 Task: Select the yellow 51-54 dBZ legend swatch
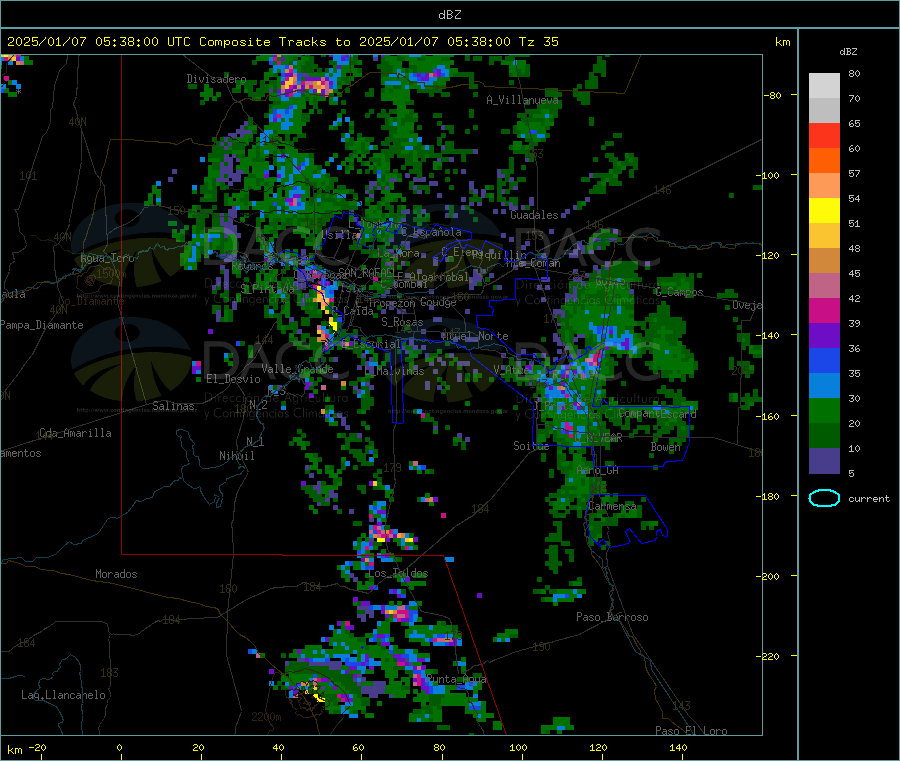824,211
